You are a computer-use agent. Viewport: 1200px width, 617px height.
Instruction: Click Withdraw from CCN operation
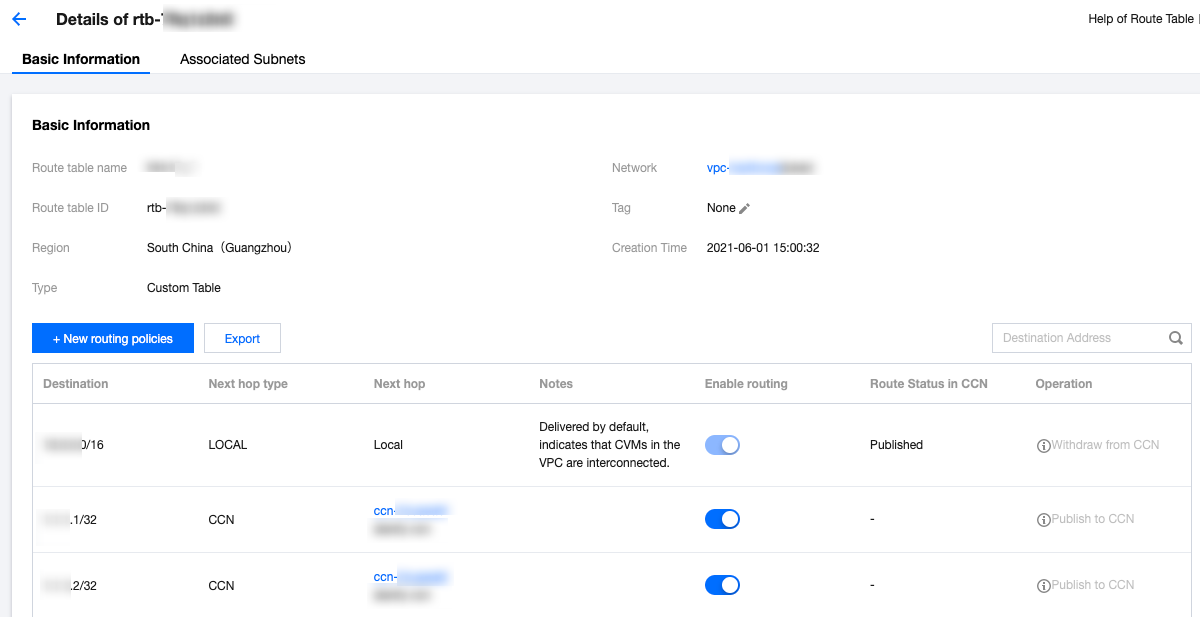coord(1105,445)
